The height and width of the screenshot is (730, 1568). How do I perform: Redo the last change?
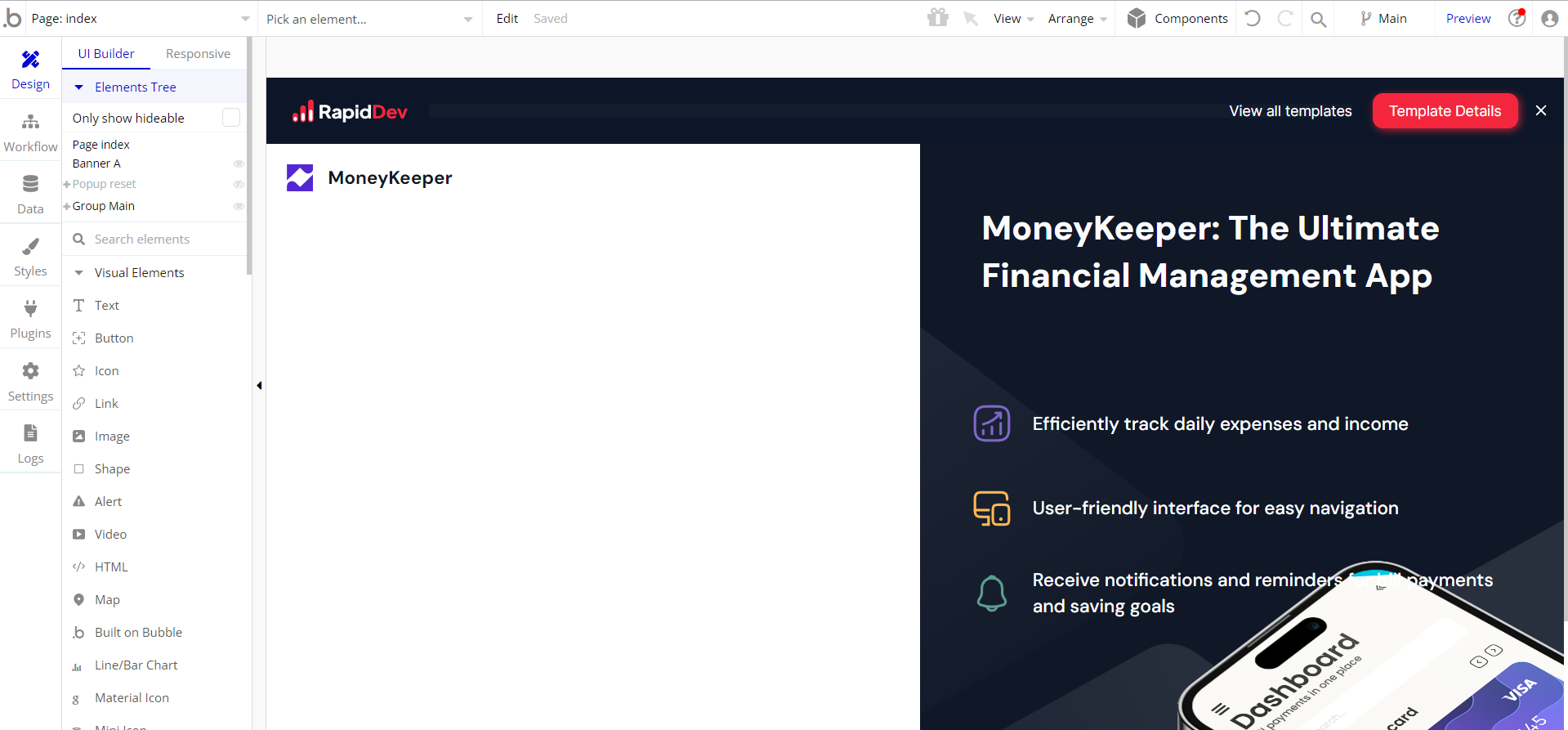[1285, 18]
